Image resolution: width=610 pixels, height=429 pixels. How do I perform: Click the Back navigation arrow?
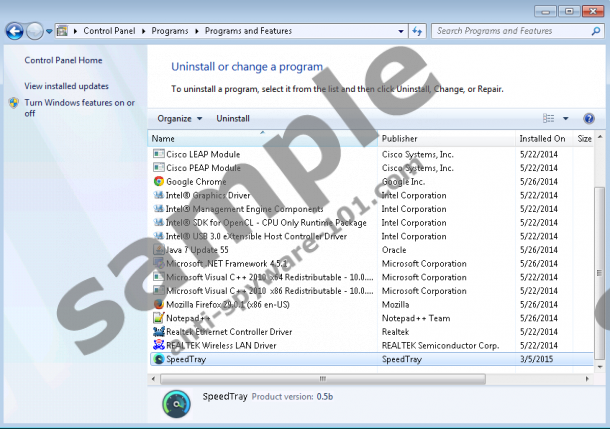point(14,31)
